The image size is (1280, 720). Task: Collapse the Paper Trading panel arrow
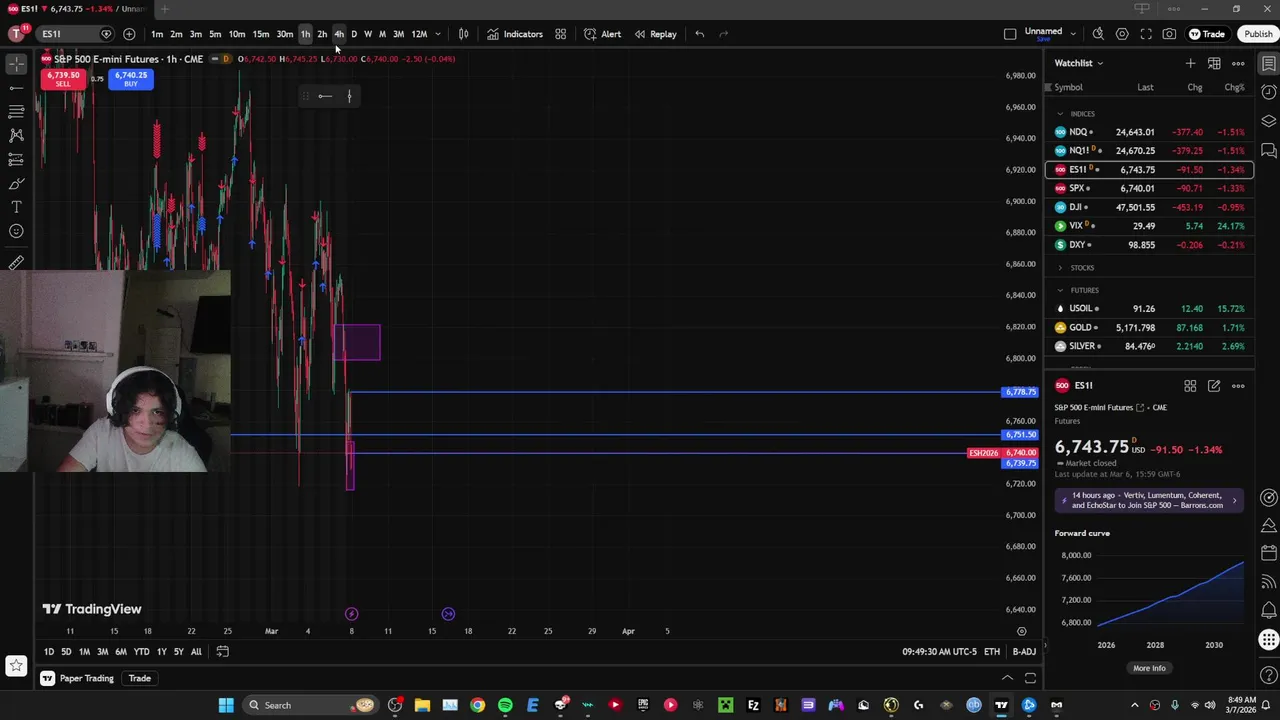coord(1007,678)
